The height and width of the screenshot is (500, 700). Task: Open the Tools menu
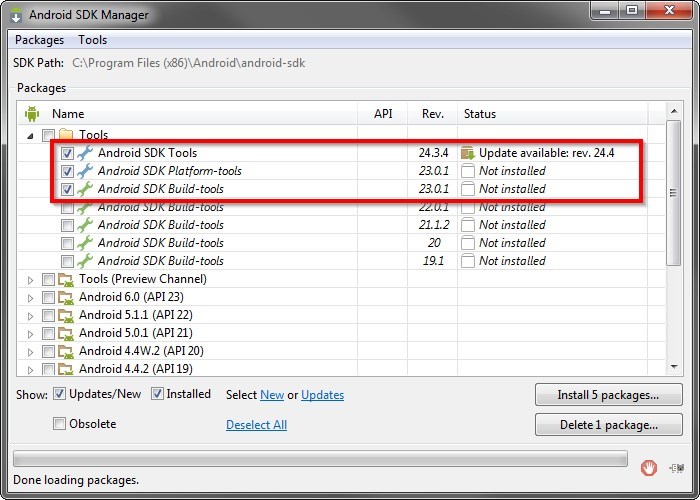(x=92, y=40)
